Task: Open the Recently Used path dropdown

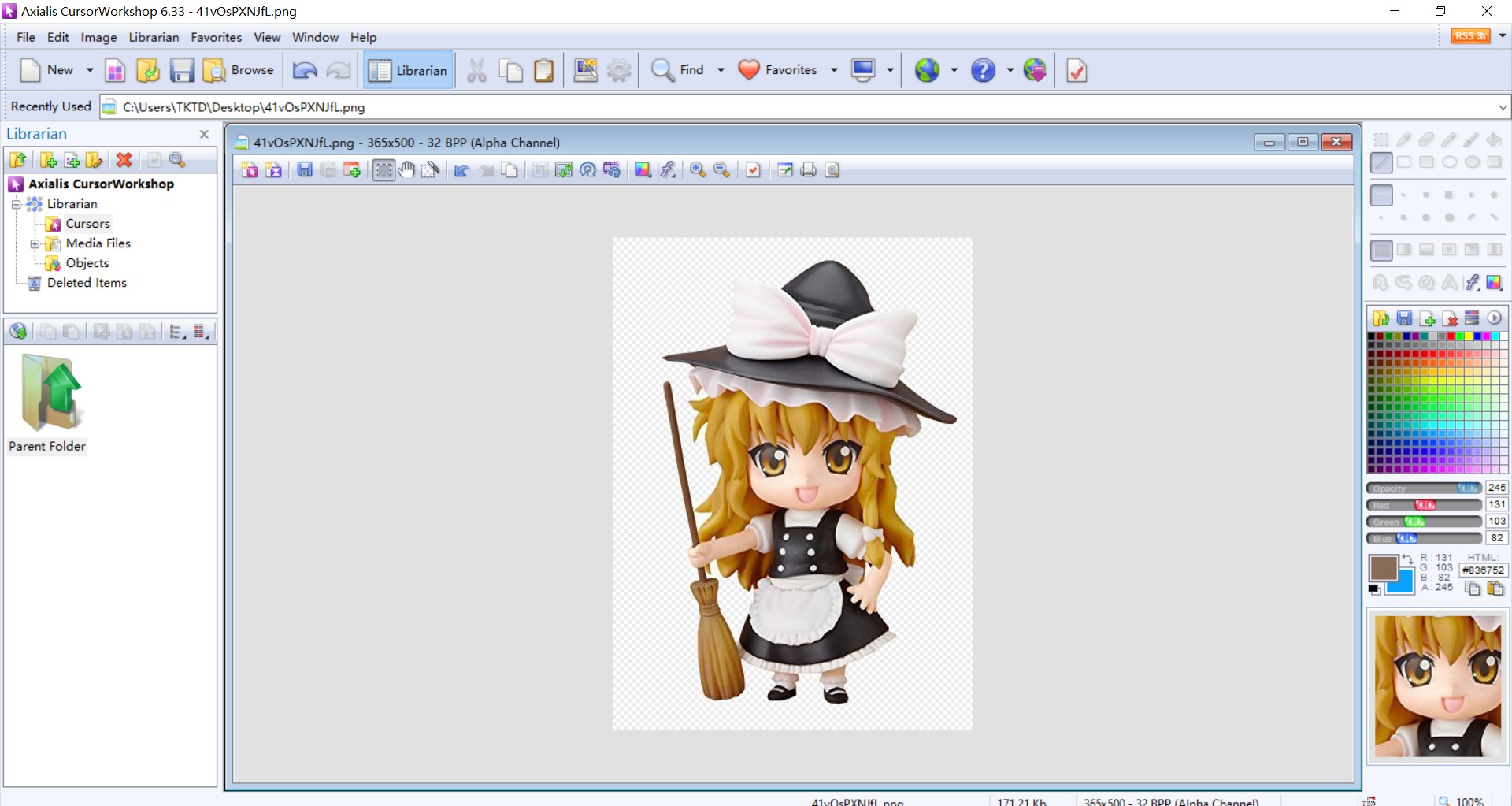Action: [1502, 107]
